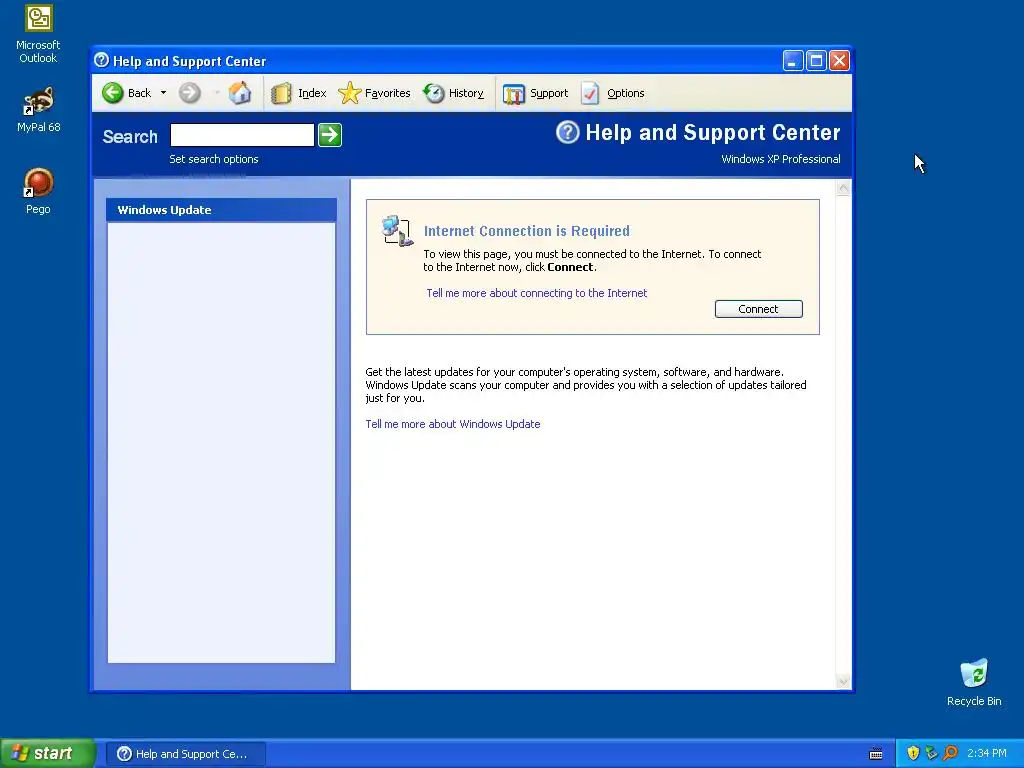Screen dimensions: 1024x768
Task: Click the Help and Support Center banner icon
Action: pyautogui.click(x=568, y=133)
